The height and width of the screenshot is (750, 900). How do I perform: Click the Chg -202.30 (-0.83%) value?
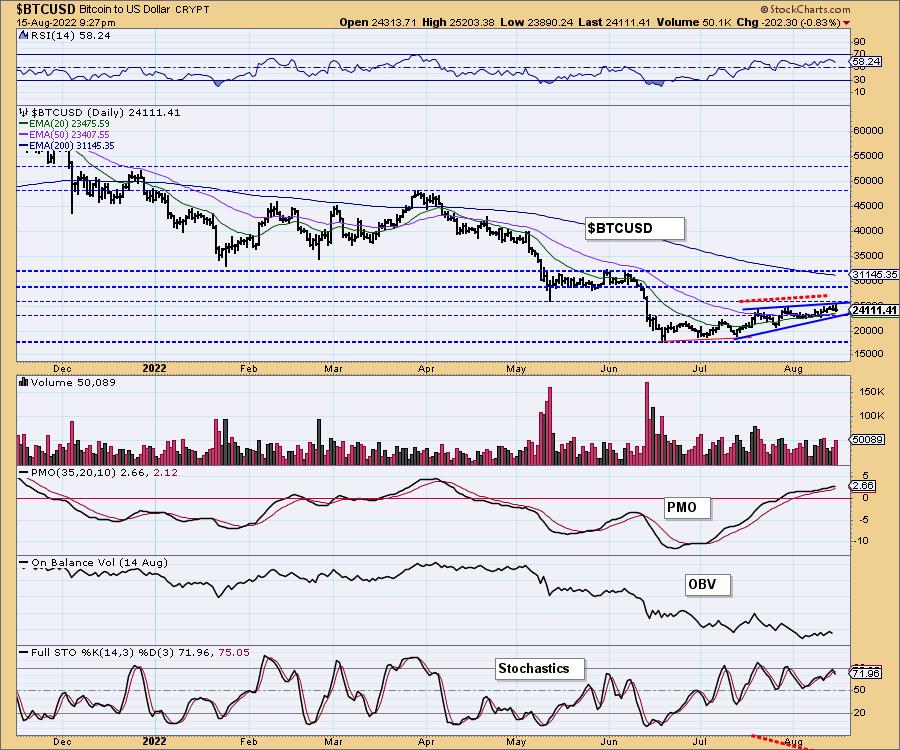point(789,22)
